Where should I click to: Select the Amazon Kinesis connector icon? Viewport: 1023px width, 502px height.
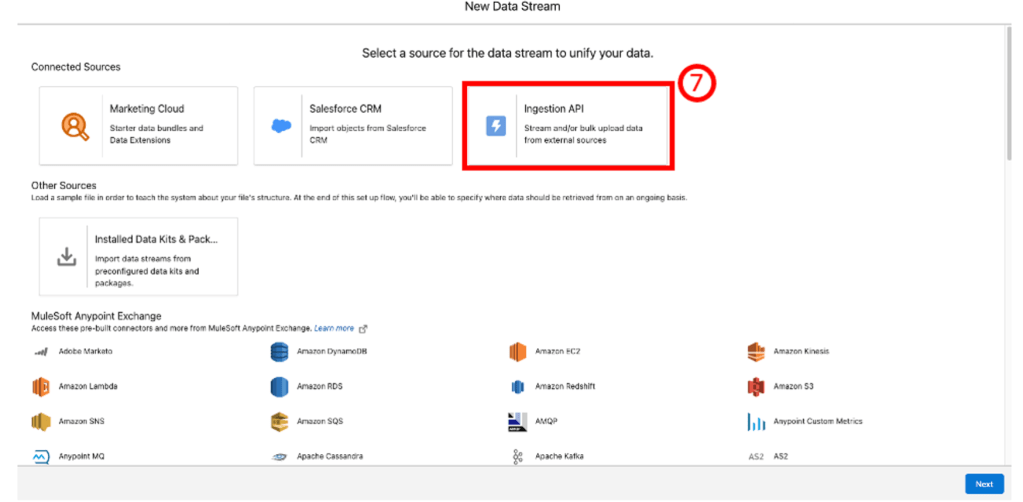756,352
